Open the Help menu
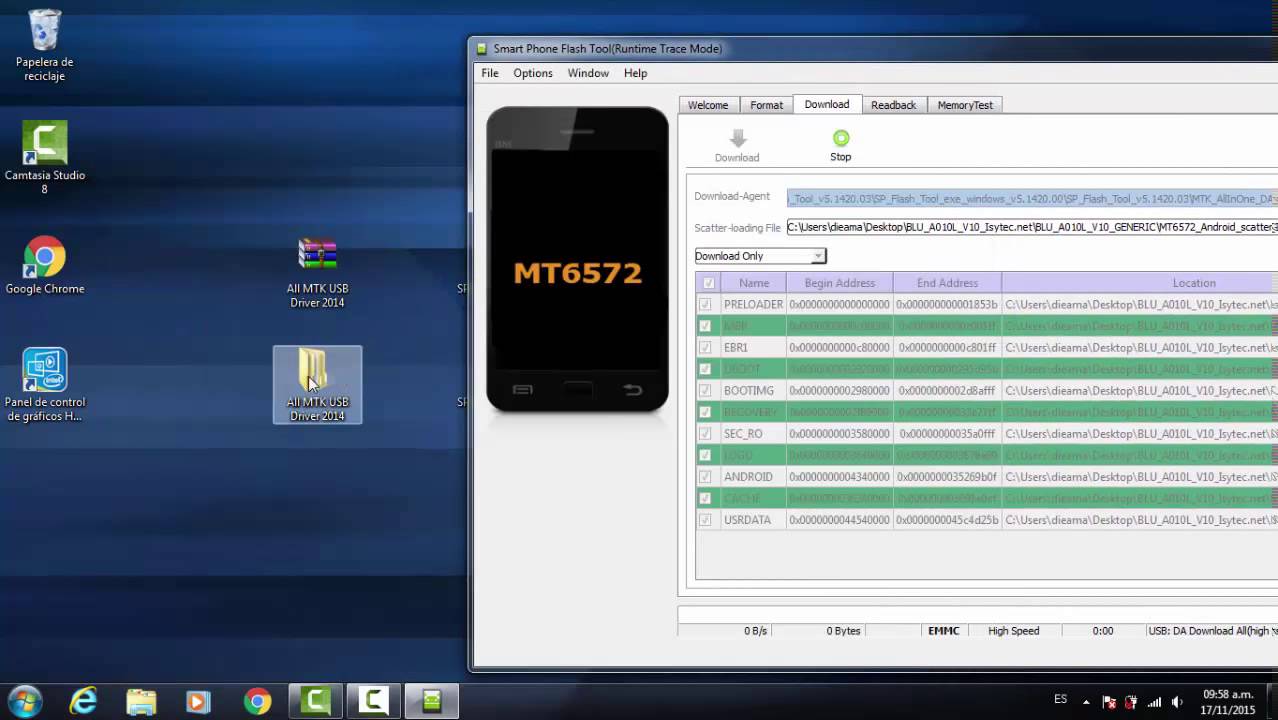 tap(635, 73)
